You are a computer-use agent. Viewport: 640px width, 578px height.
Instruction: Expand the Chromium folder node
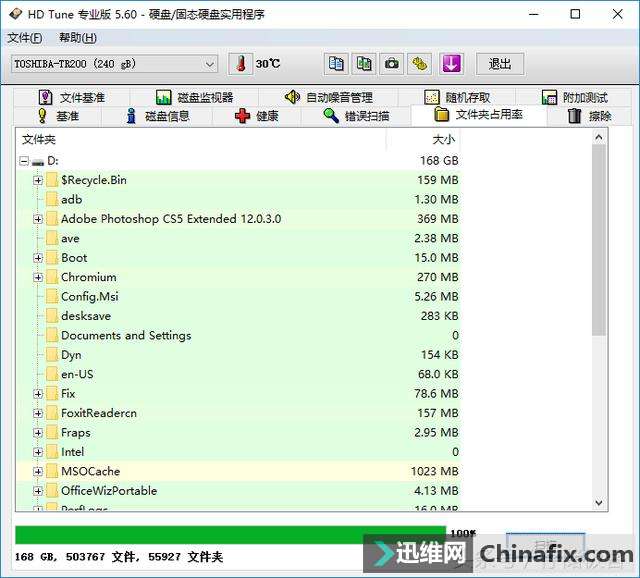38,278
